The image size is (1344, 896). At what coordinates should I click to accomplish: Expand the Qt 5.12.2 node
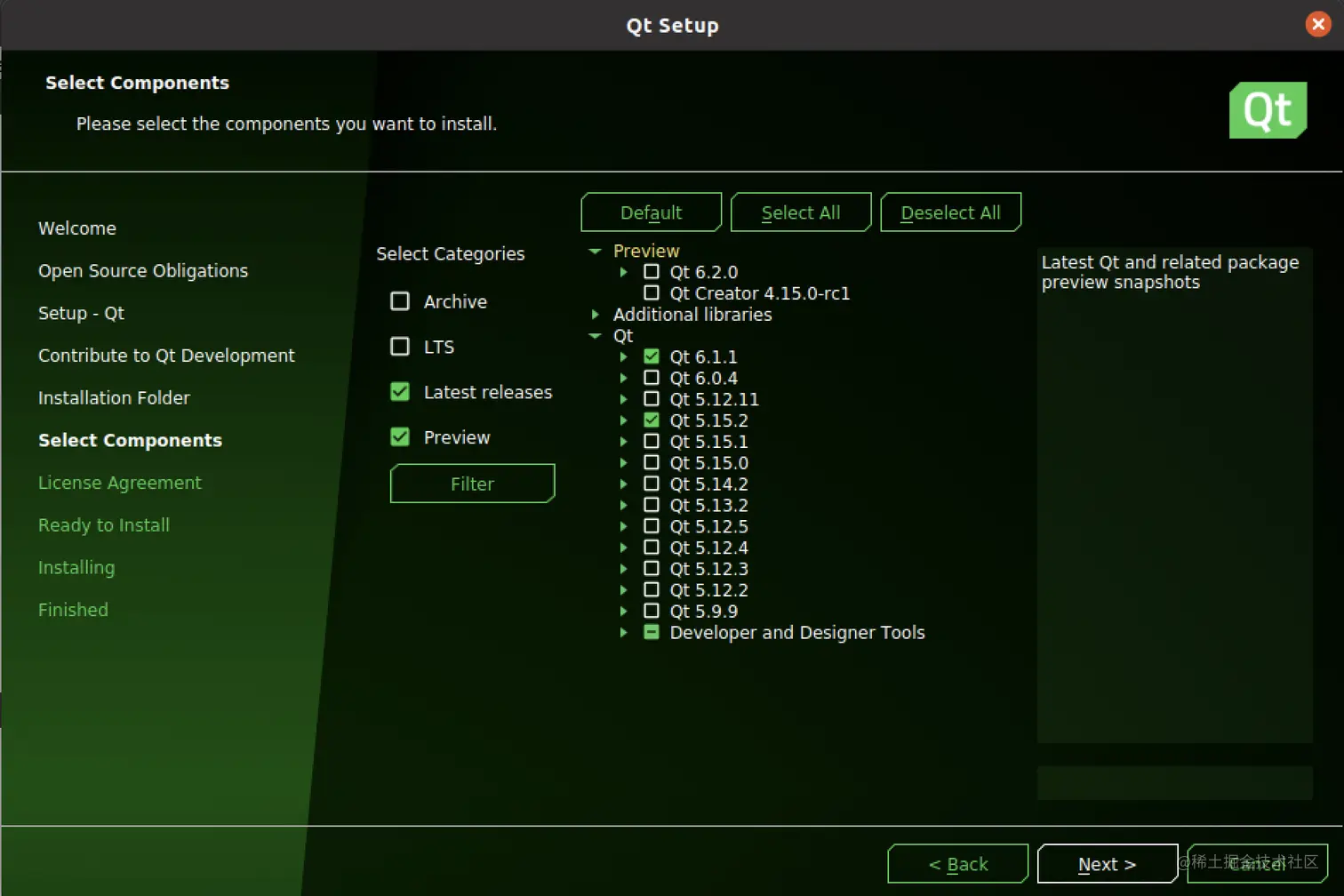(623, 590)
